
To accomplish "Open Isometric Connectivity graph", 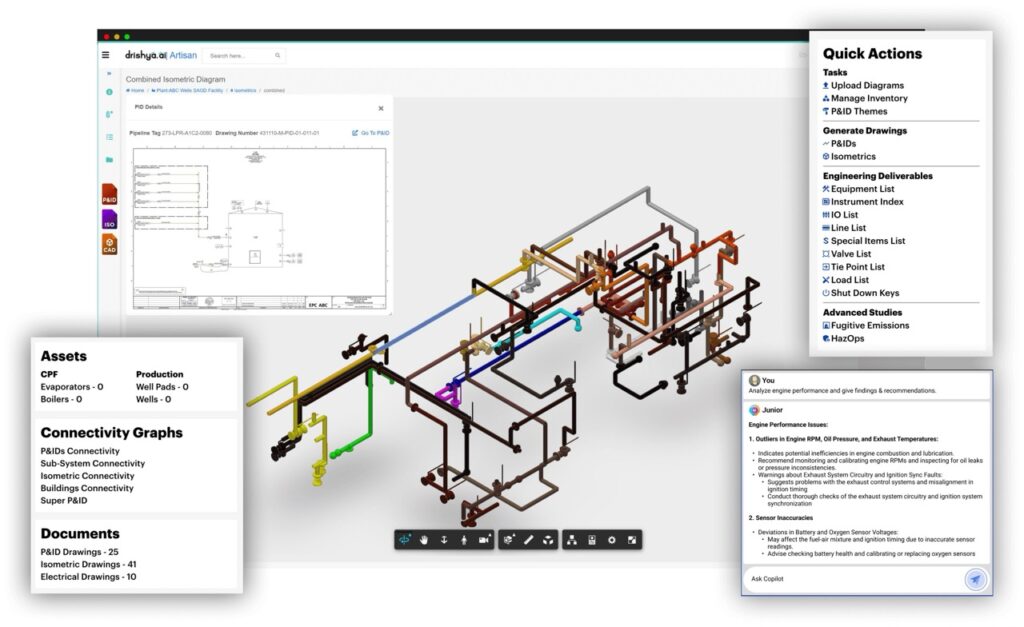I will [87, 476].
